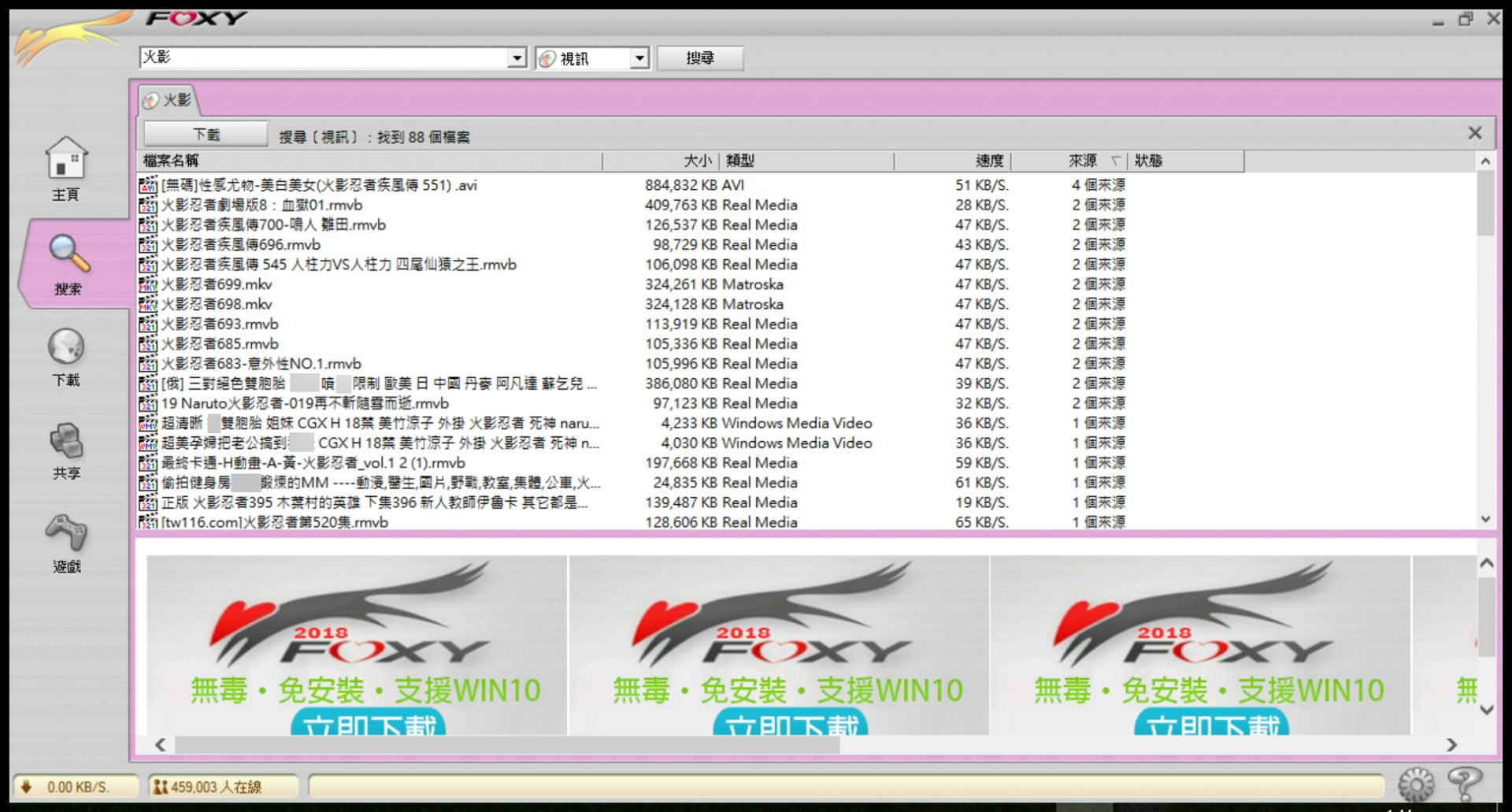Close the search results panel with X

pos(1475,133)
